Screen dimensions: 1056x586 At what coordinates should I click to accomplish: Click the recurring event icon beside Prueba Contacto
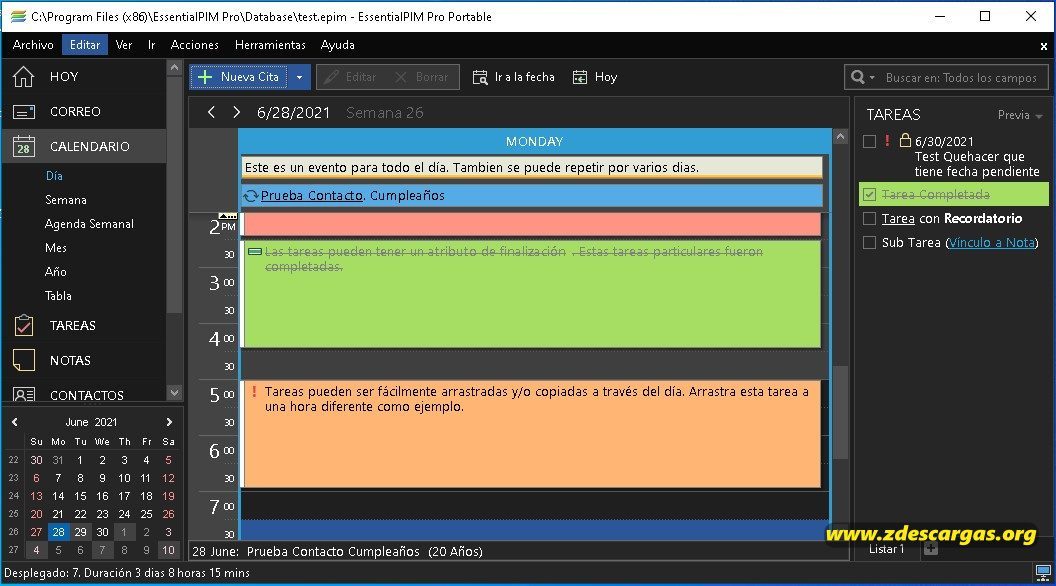click(x=251, y=196)
